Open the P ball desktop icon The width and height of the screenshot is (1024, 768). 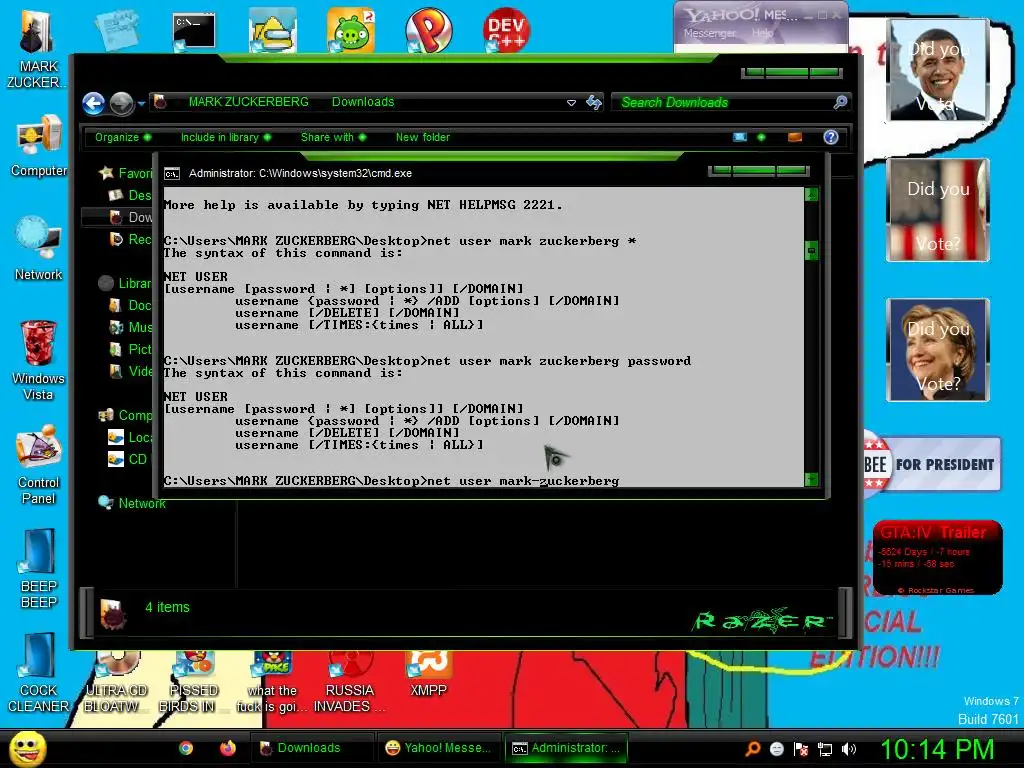428,30
